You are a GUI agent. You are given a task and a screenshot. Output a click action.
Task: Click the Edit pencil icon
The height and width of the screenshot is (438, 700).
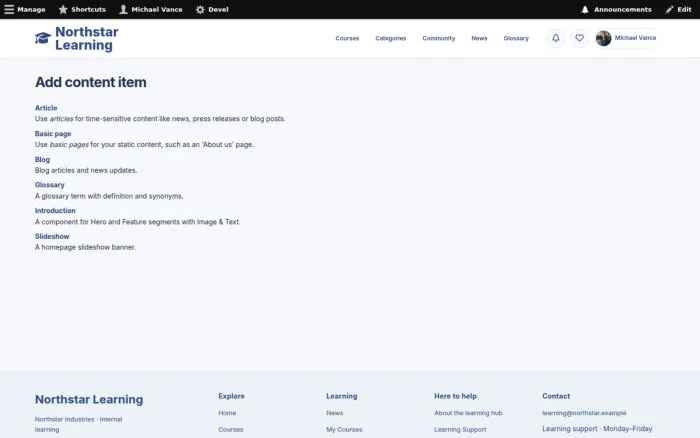[669, 9]
